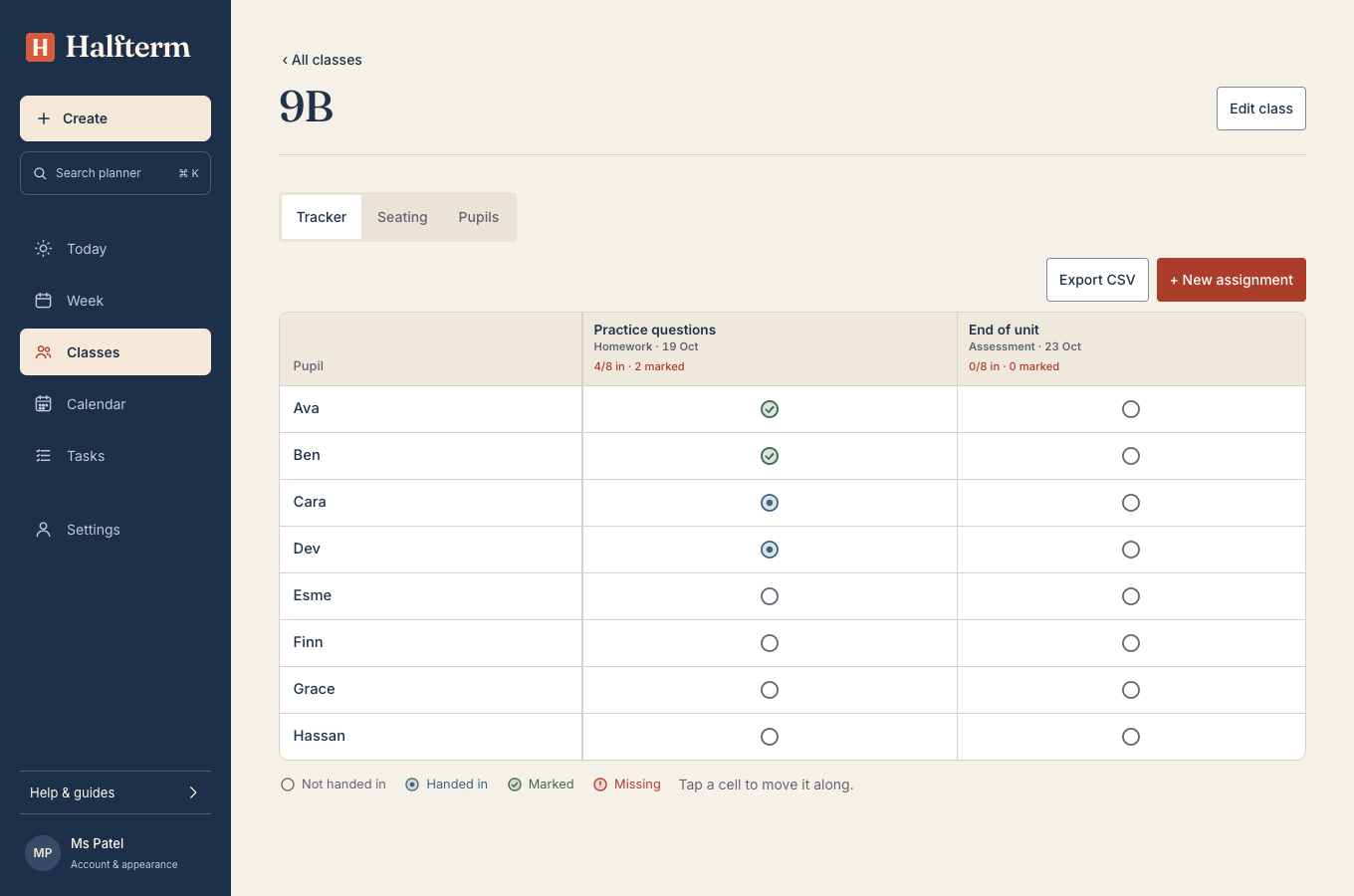Mark Hassan's End of unit as handed in
Viewport: 1354px width, 896px height.
[1131, 737]
